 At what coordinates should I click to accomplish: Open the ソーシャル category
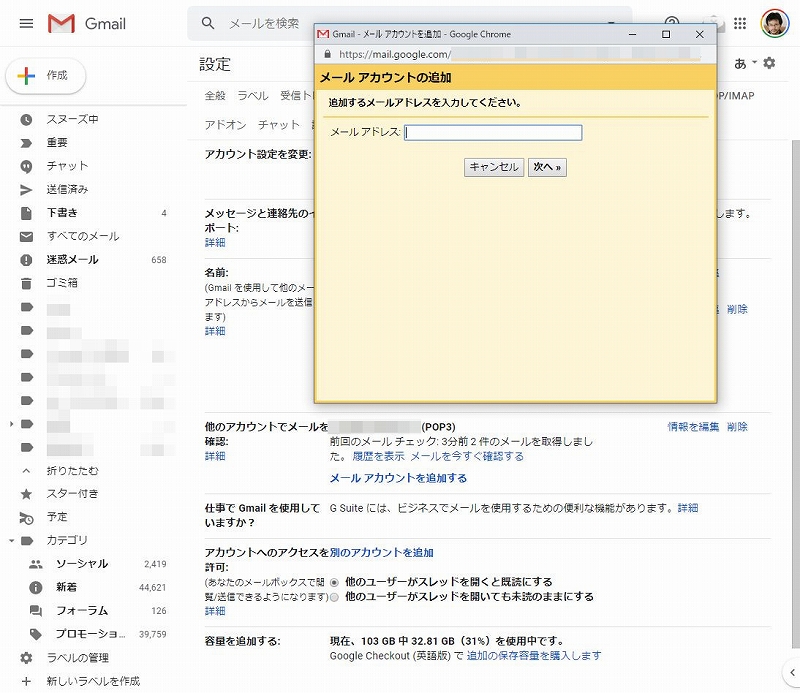click(x=82, y=564)
